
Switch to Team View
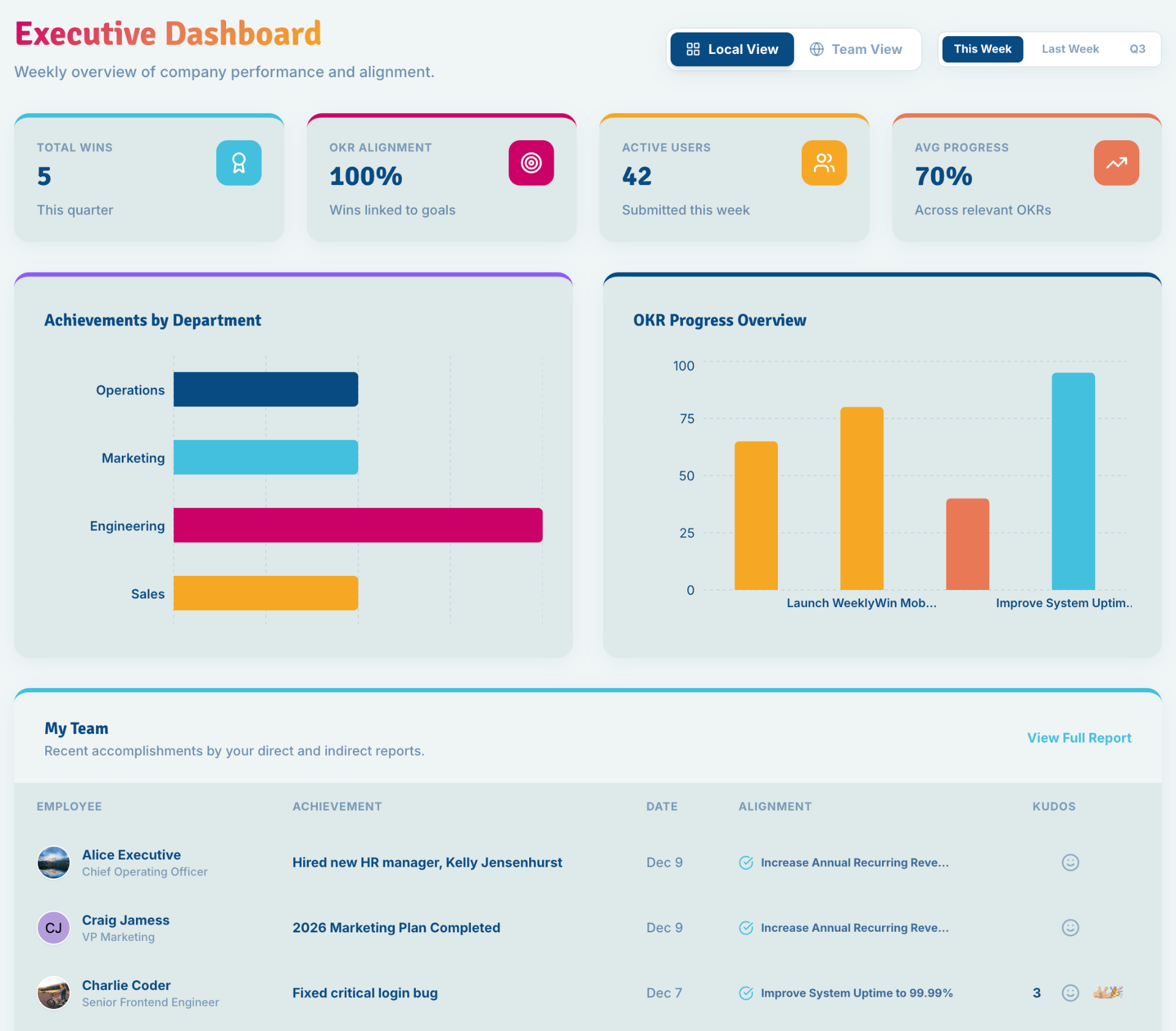[856, 49]
